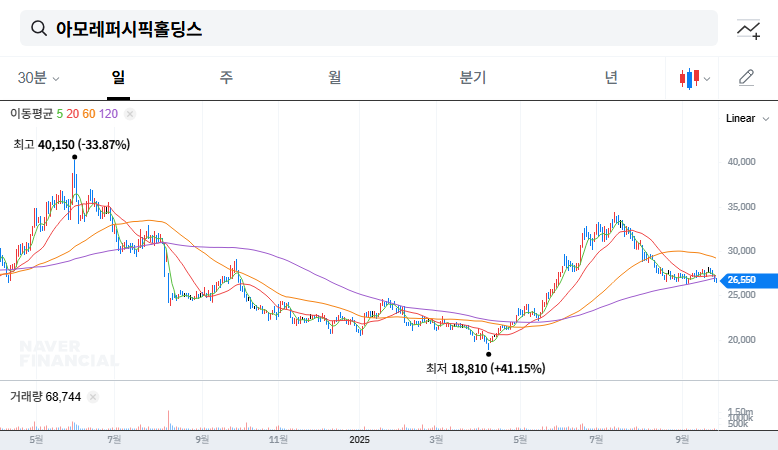
Task: Click the 25,000 price axis label
Action: click(x=741, y=295)
